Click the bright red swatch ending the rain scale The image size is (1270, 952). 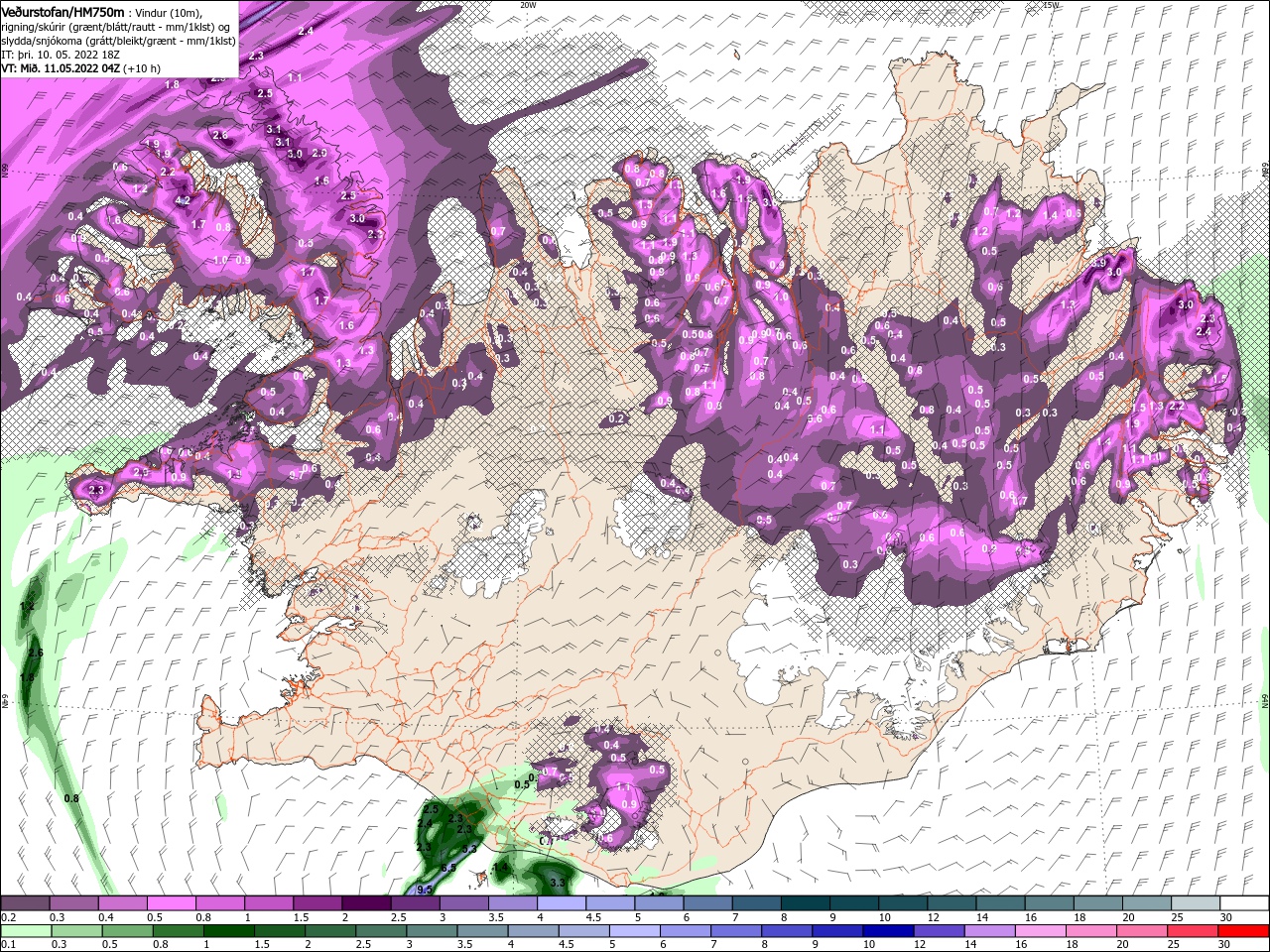click(1242, 931)
